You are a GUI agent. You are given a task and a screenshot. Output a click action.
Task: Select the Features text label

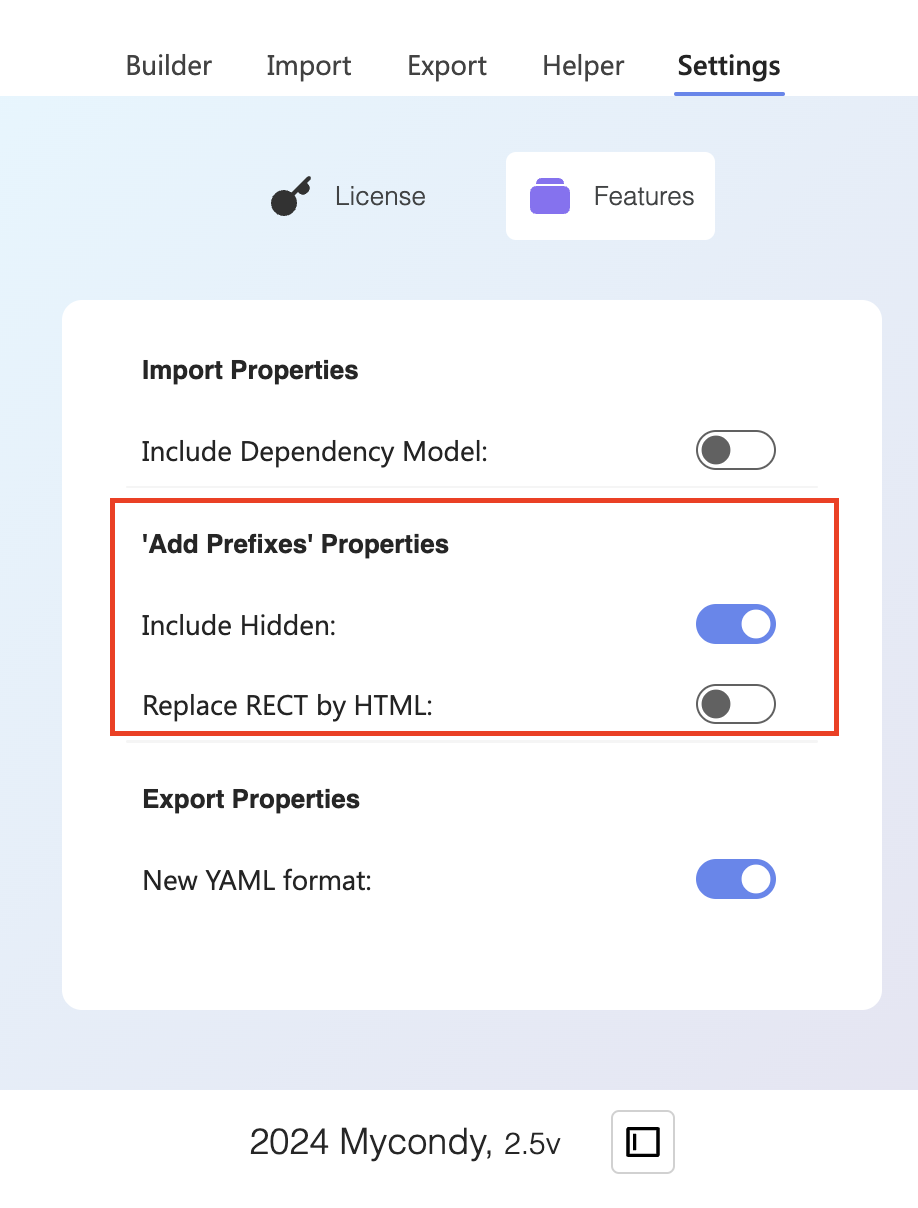(644, 196)
